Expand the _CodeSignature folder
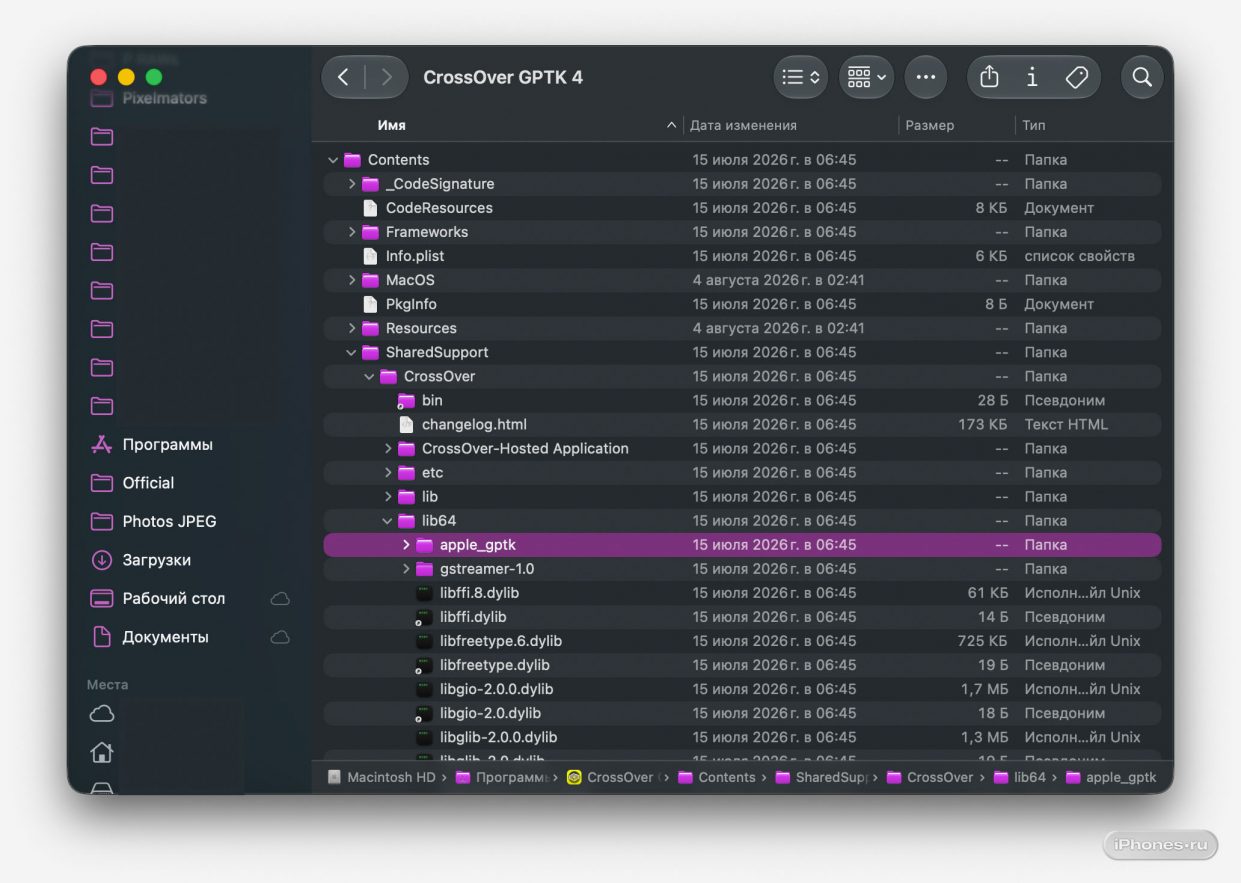This screenshot has width=1241, height=883. tap(352, 184)
